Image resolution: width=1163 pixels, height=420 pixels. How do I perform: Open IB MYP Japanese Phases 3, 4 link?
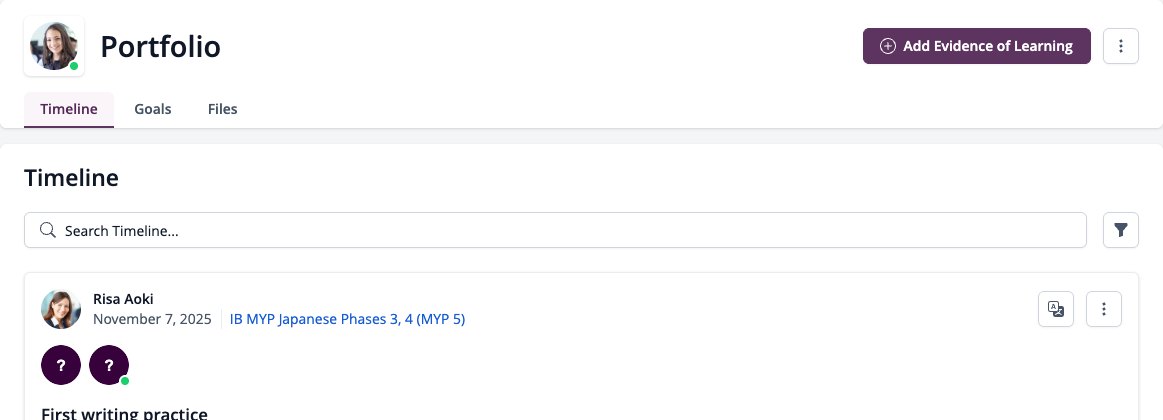point(347,319)
